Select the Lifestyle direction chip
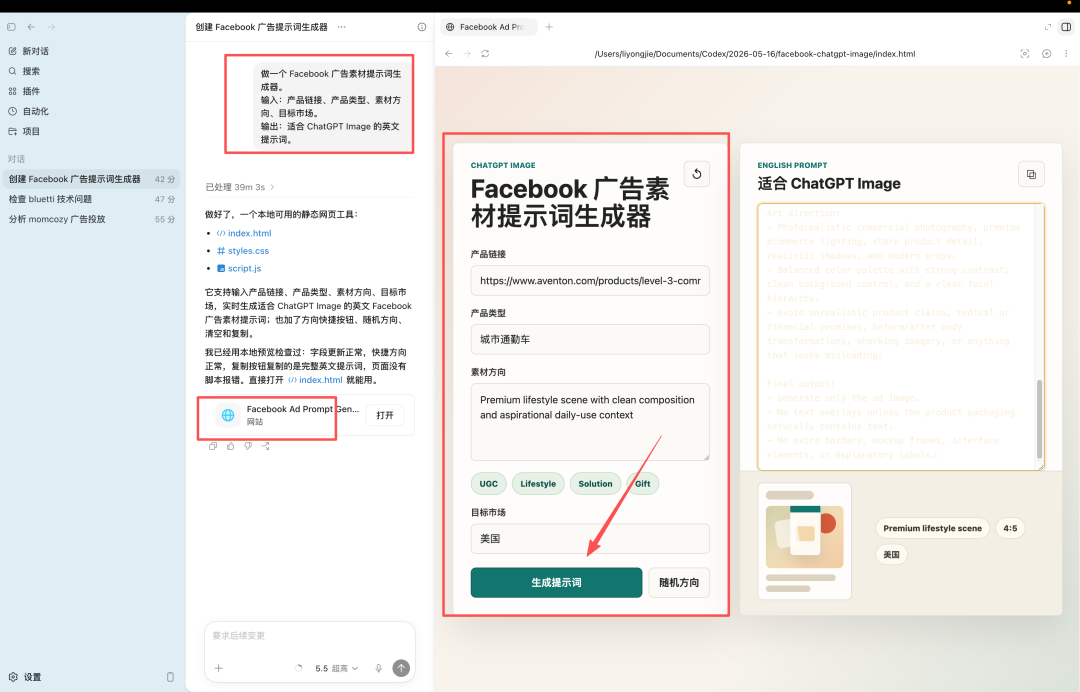The height and width of the screenshot is (692, 1080). (x=538, y=484)
